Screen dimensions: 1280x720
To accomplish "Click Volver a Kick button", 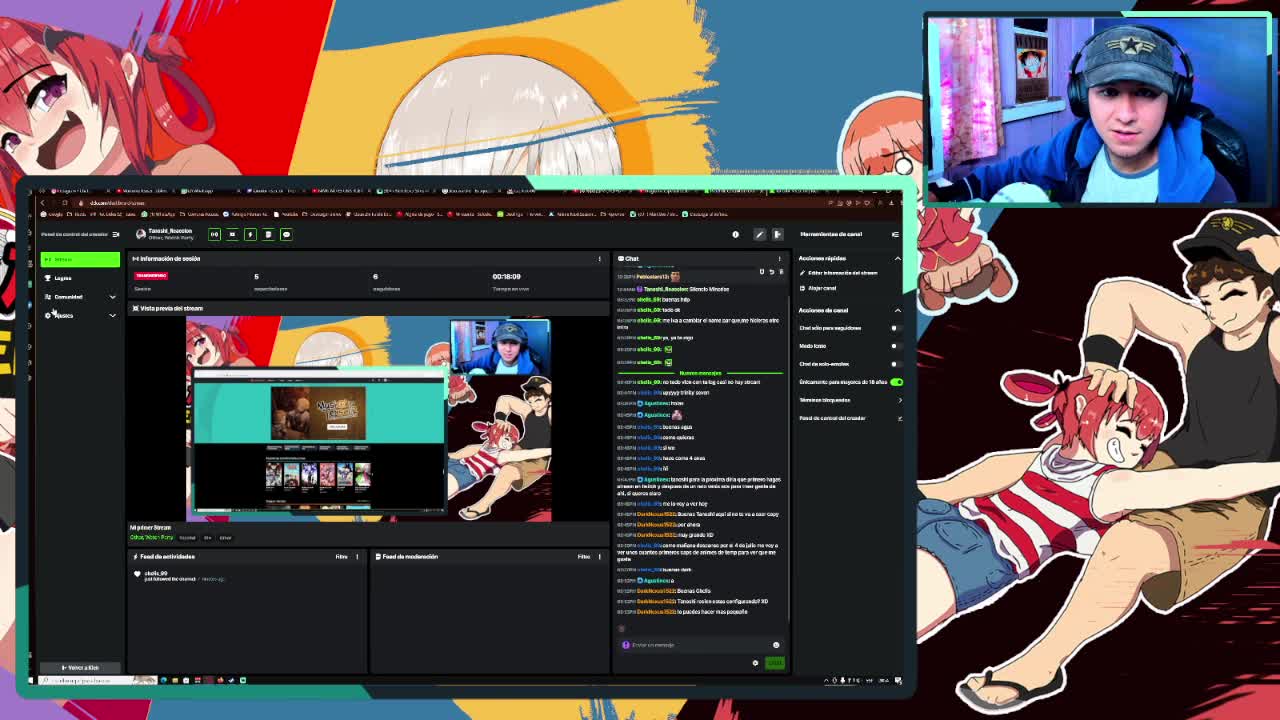I will pyautogui.click(x=80, y=667).
